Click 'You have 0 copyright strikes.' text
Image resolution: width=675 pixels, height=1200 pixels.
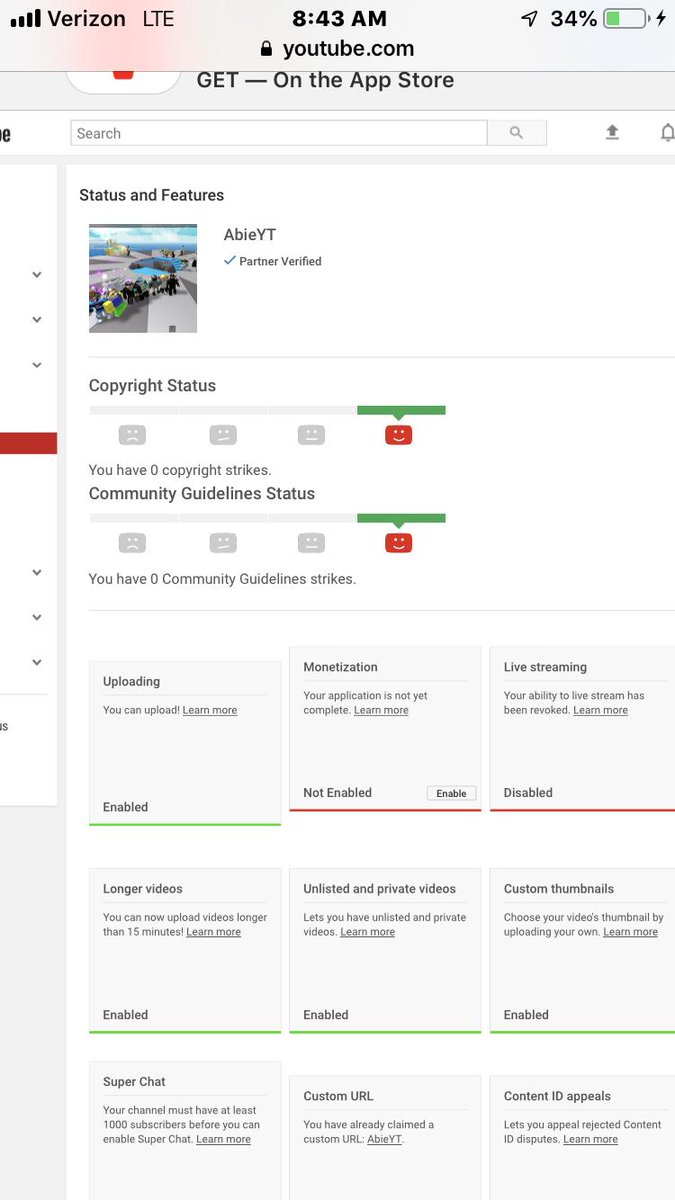180,470
